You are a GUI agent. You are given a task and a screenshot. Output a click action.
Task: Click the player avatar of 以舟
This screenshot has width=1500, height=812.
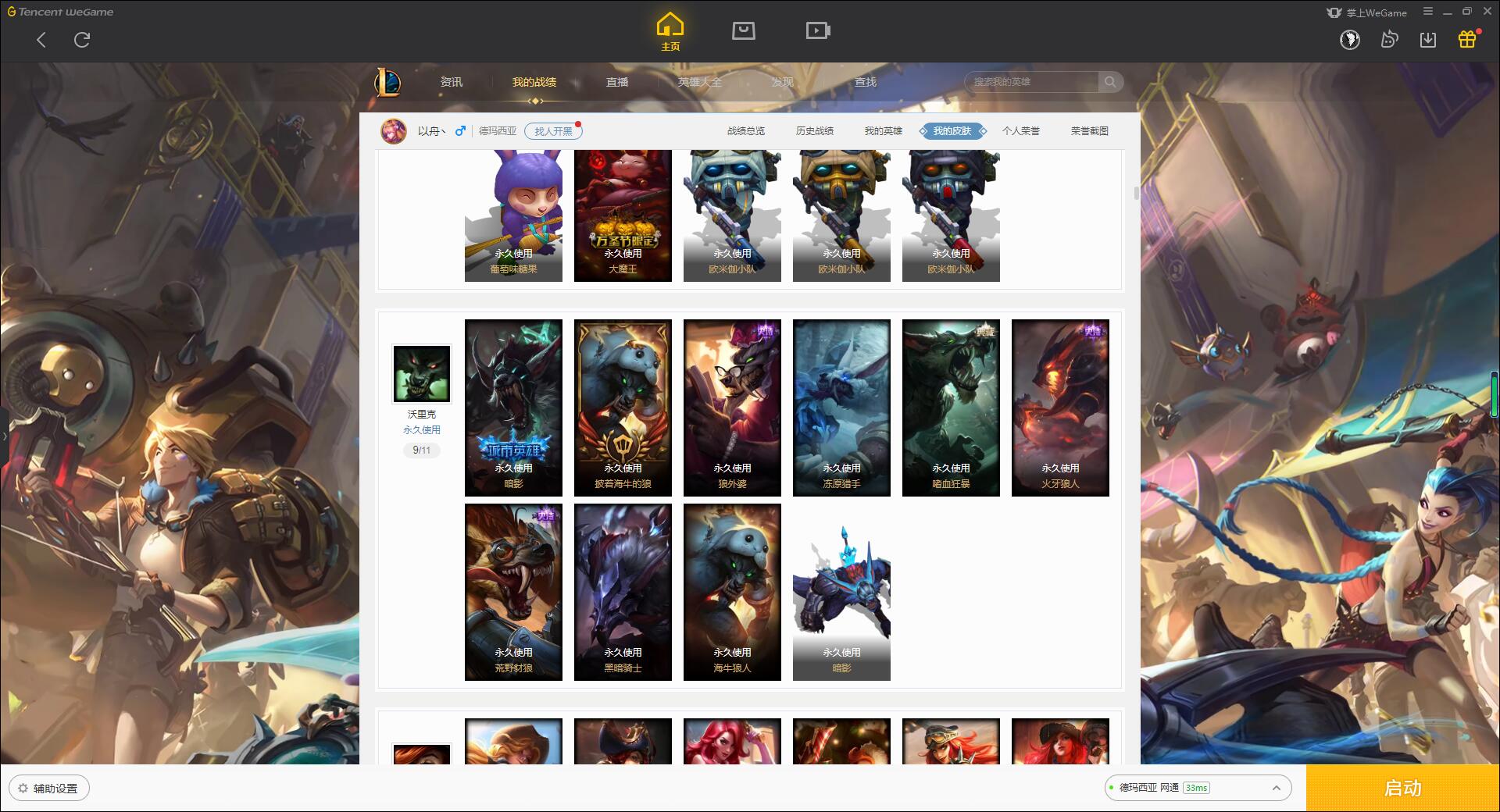pos(394,131)
